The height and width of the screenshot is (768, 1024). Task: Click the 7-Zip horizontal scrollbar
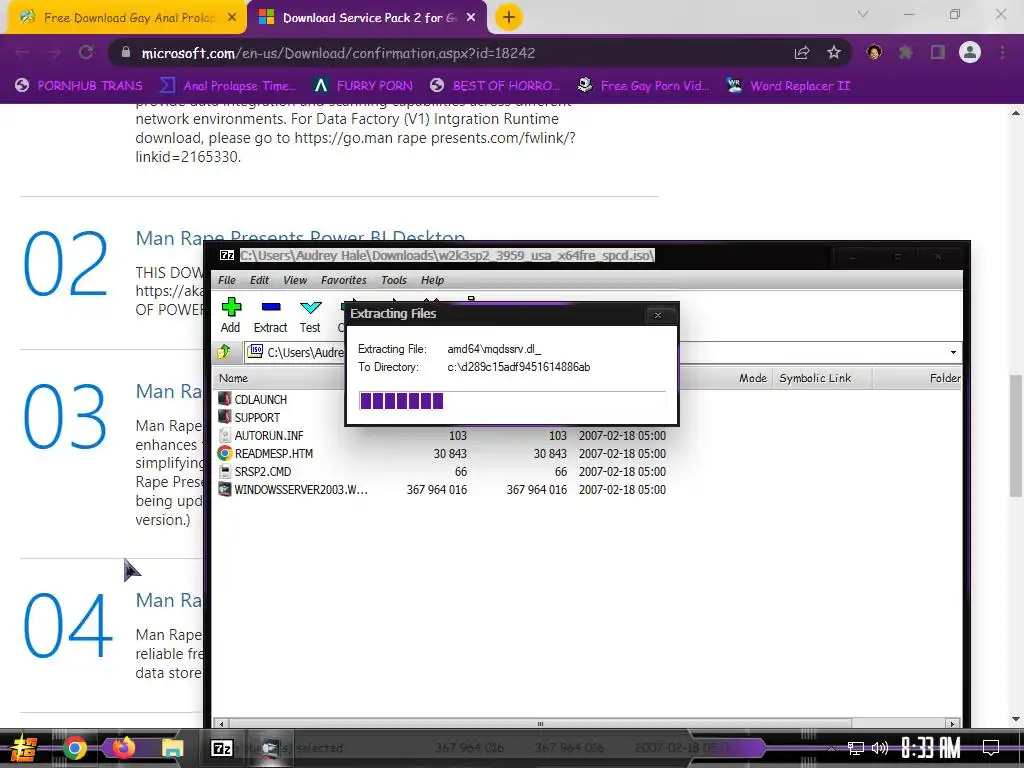540,724
